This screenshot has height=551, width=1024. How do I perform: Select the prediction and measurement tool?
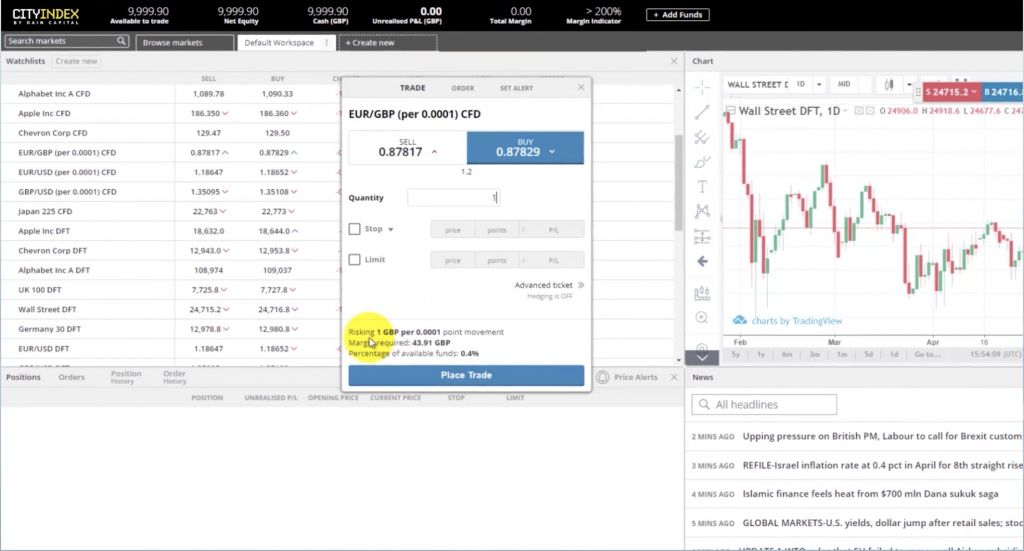coord(702,236)
